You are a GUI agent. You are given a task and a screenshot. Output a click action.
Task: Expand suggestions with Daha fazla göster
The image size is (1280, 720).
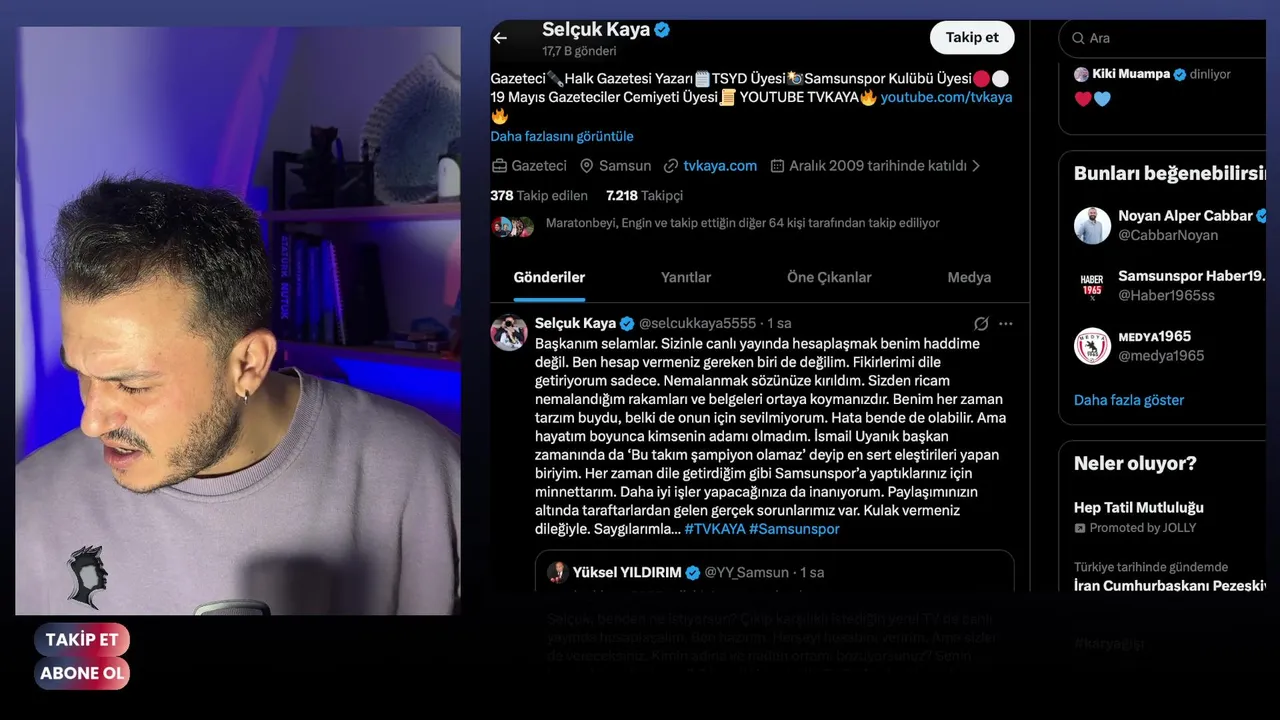coord(1129,400)
